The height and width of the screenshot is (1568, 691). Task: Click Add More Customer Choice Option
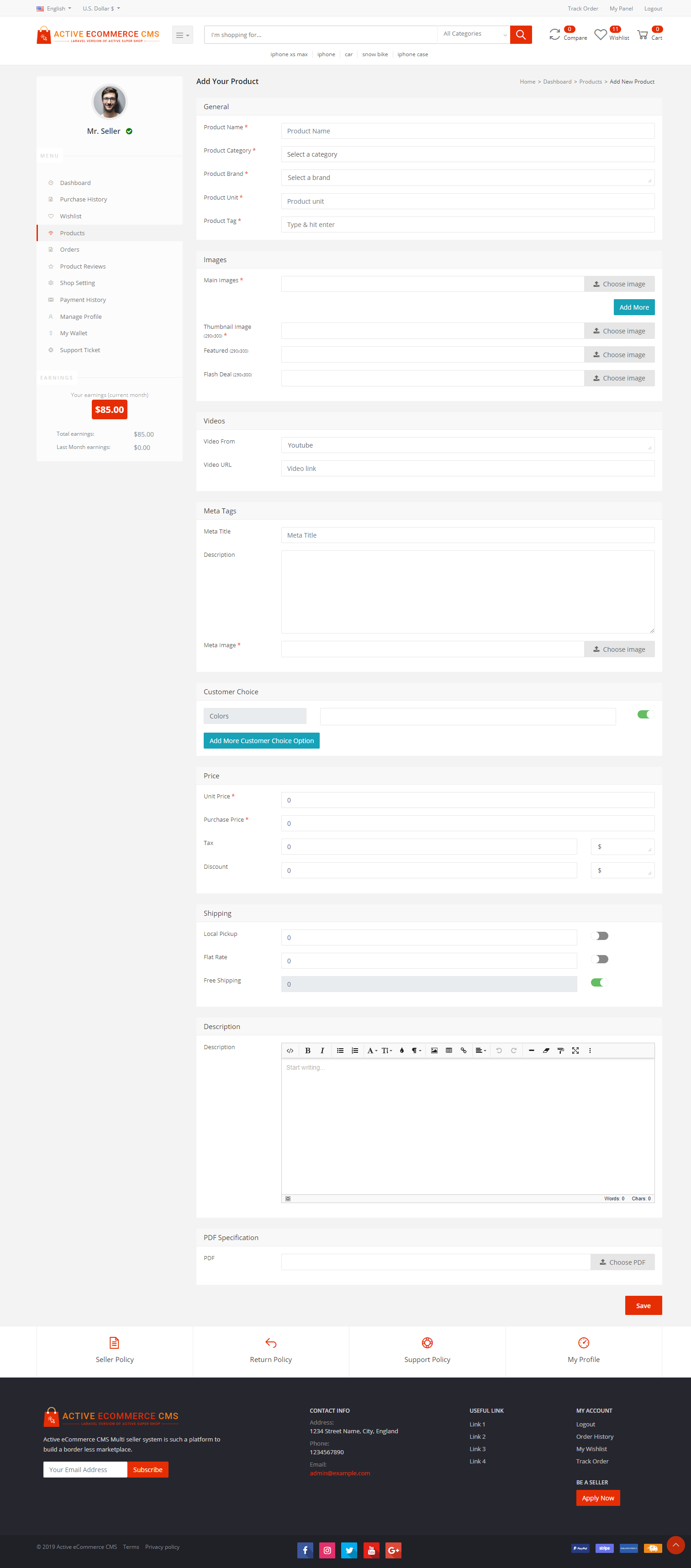(261, 741)
